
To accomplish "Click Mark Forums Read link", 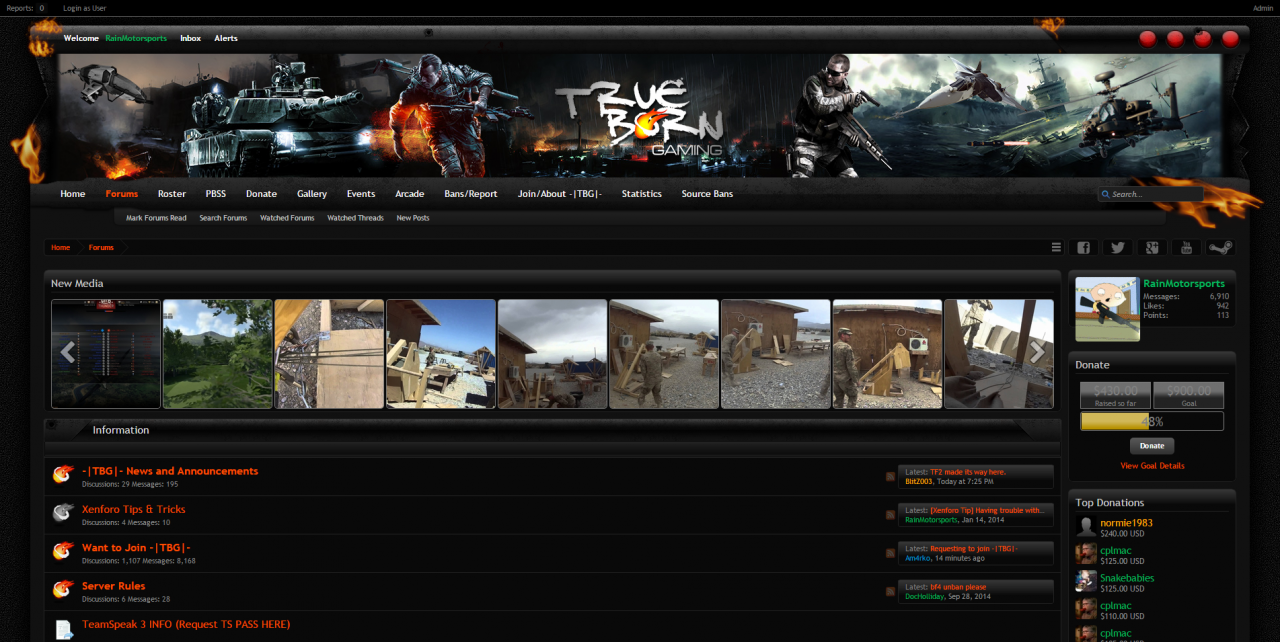I will [156, 218].
